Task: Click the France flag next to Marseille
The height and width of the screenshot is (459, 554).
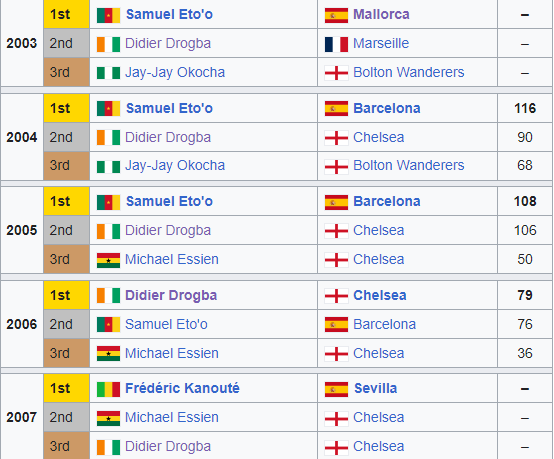Action: [x=336, y=44]
